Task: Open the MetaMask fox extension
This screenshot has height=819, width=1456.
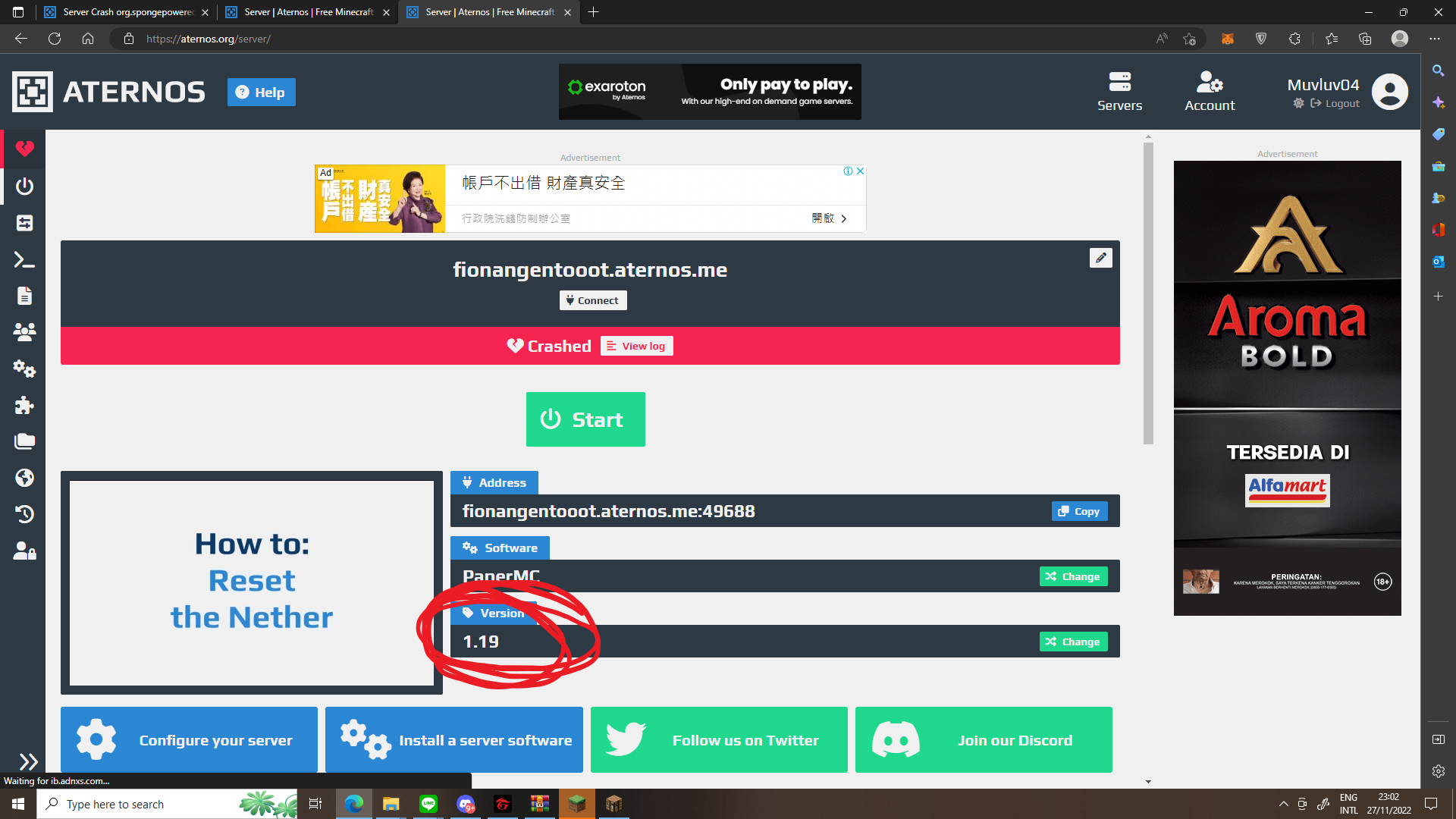Action: pos(1227,39)
